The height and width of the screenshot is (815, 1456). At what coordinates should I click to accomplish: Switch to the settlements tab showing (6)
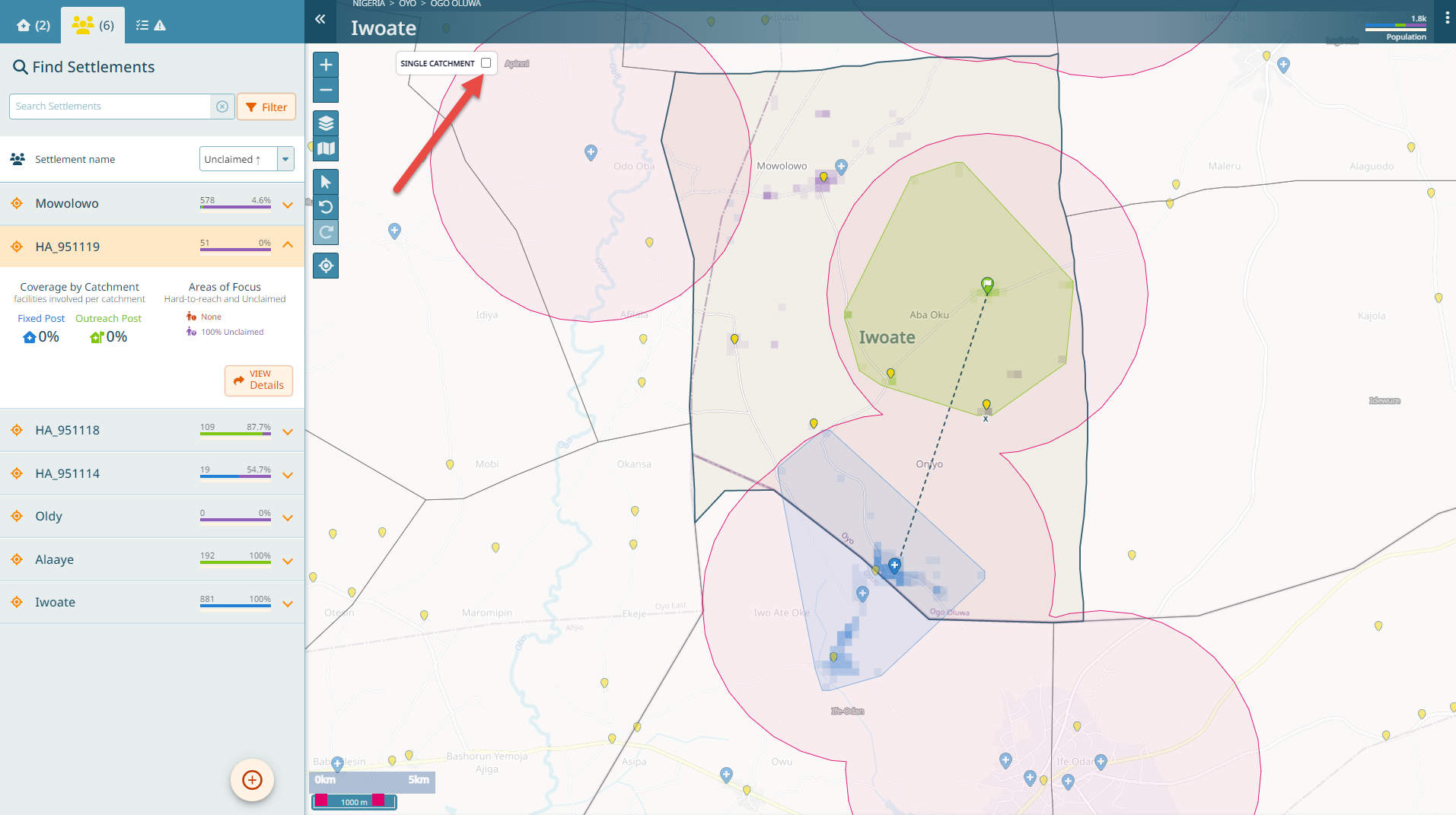coord(92,25)
